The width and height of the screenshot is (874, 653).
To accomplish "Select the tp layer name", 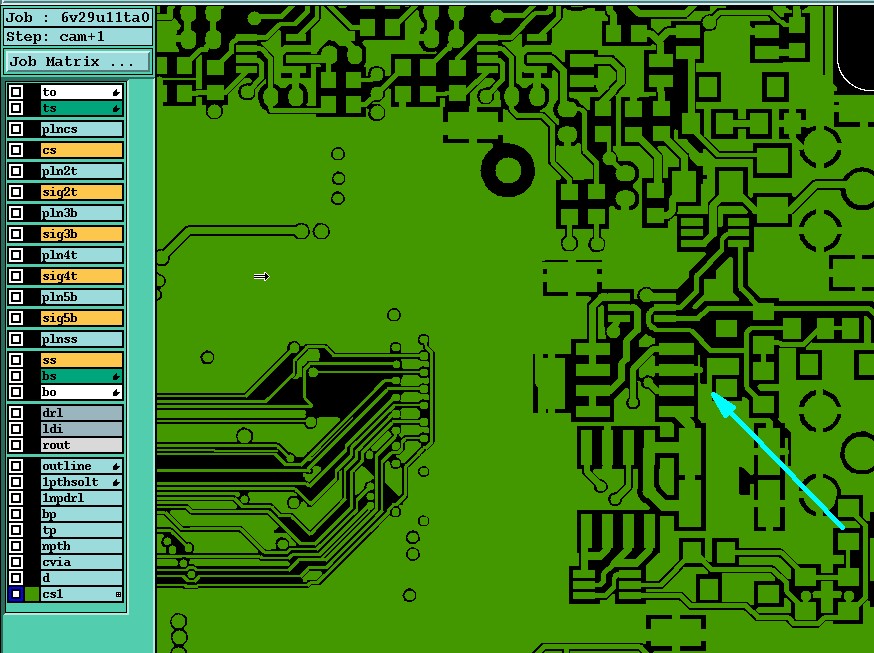I will tap(81, 530).
